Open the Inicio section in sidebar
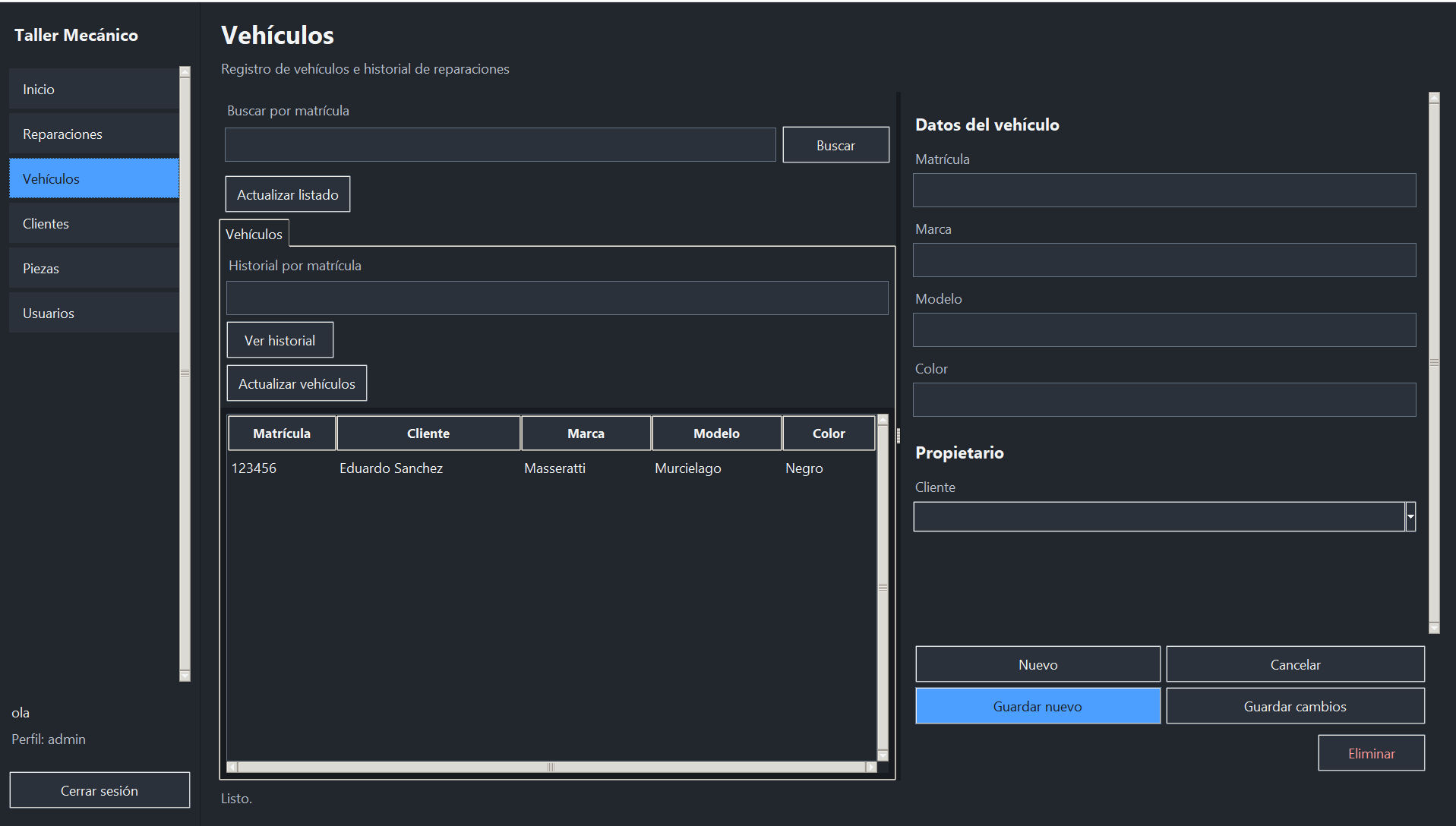Image resolution: width=1456 pixels, height=826 pixels. (94, 90)
